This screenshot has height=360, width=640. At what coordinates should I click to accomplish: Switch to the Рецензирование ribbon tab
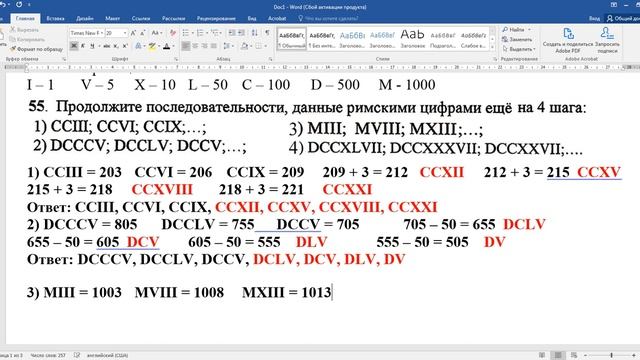tap(216, 18)
